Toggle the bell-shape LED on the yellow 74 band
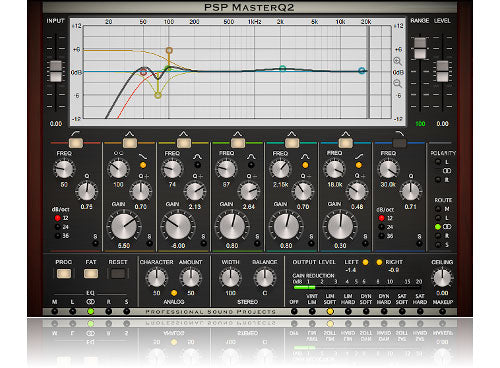The width and height of the screenshot is (500, 368). coord(197,165)
